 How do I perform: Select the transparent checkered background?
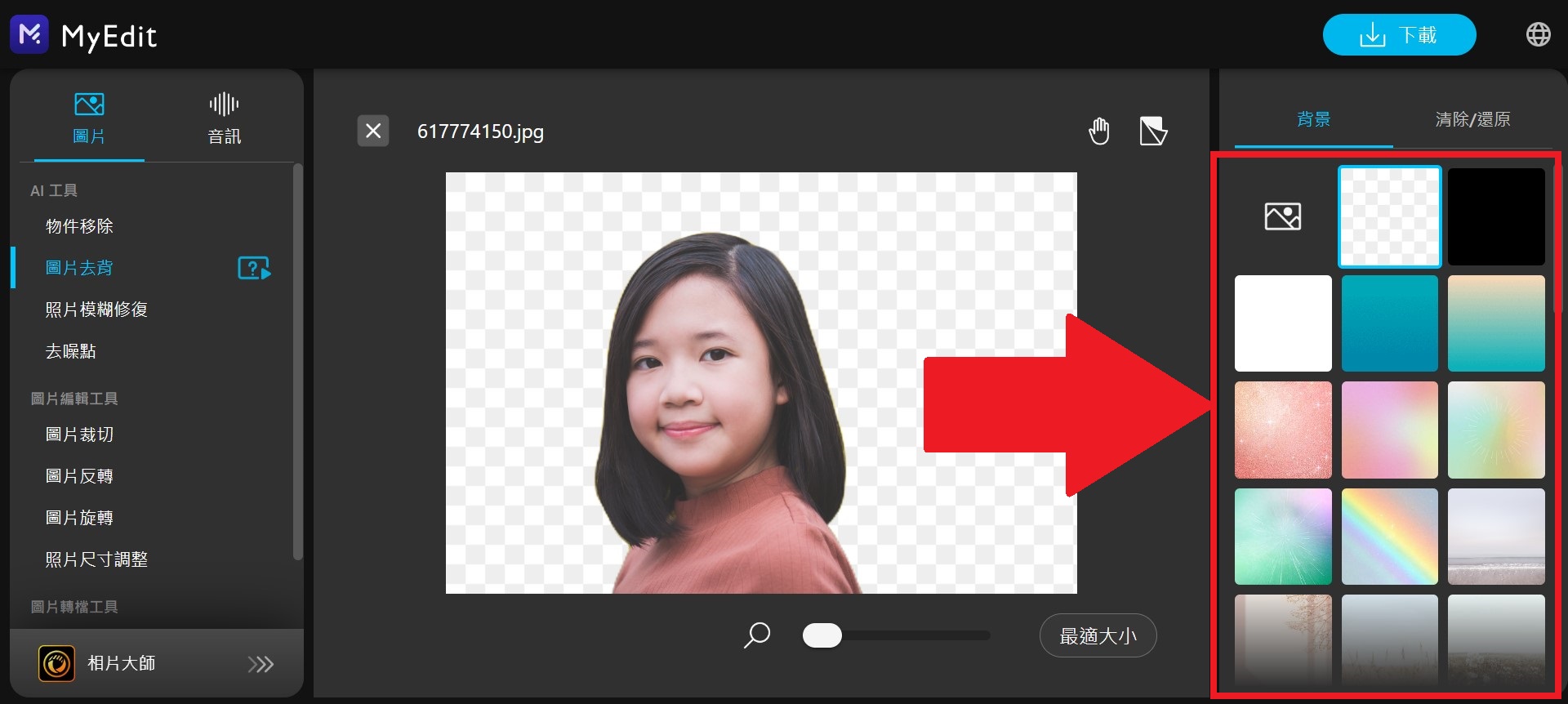tap(1389, 216)
